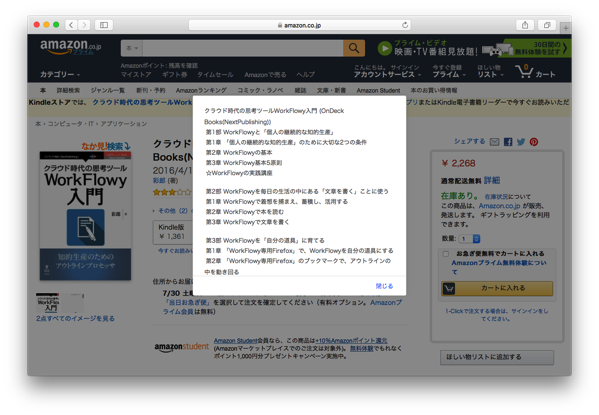Screen dimensions: 599x415
Task: Open the 30日間の無料体験を試す banner
Action: pyautogui.click(x=538, y=48)
